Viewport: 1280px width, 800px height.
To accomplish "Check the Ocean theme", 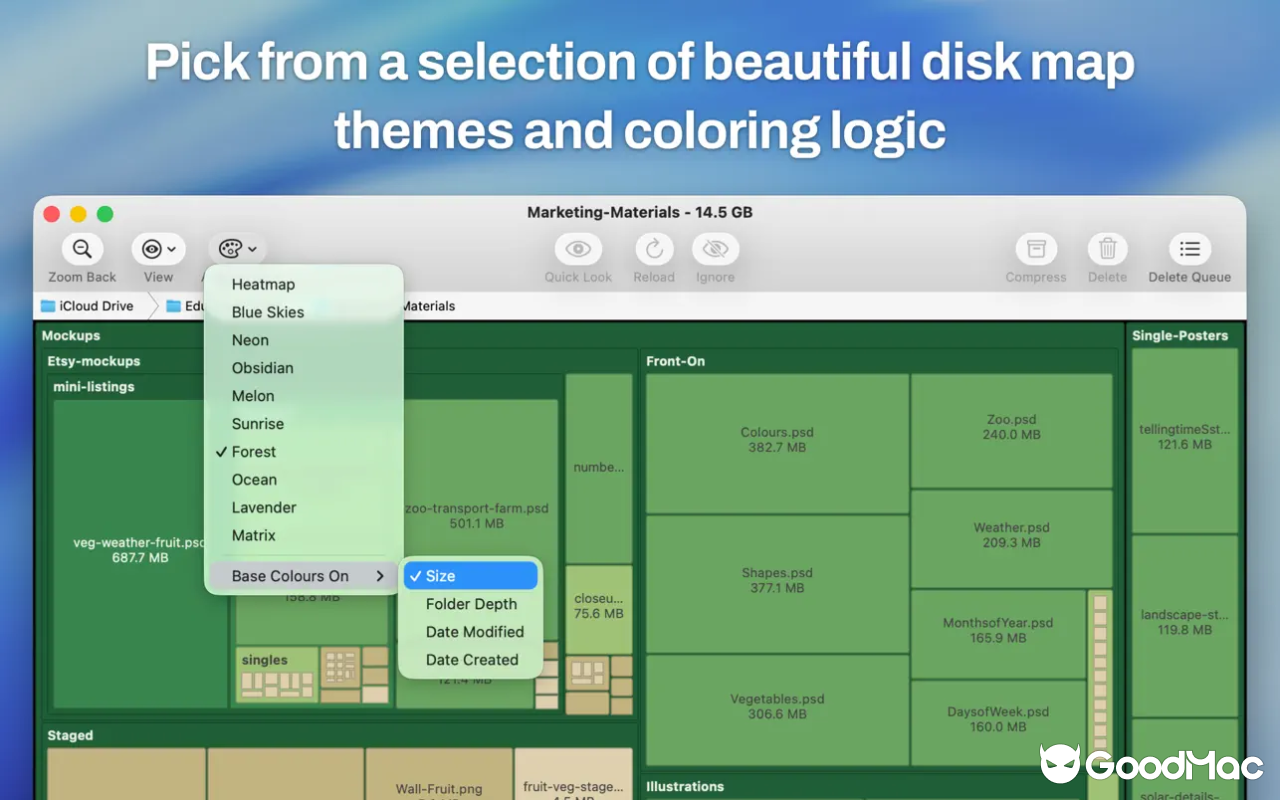I will pos(254,479).
